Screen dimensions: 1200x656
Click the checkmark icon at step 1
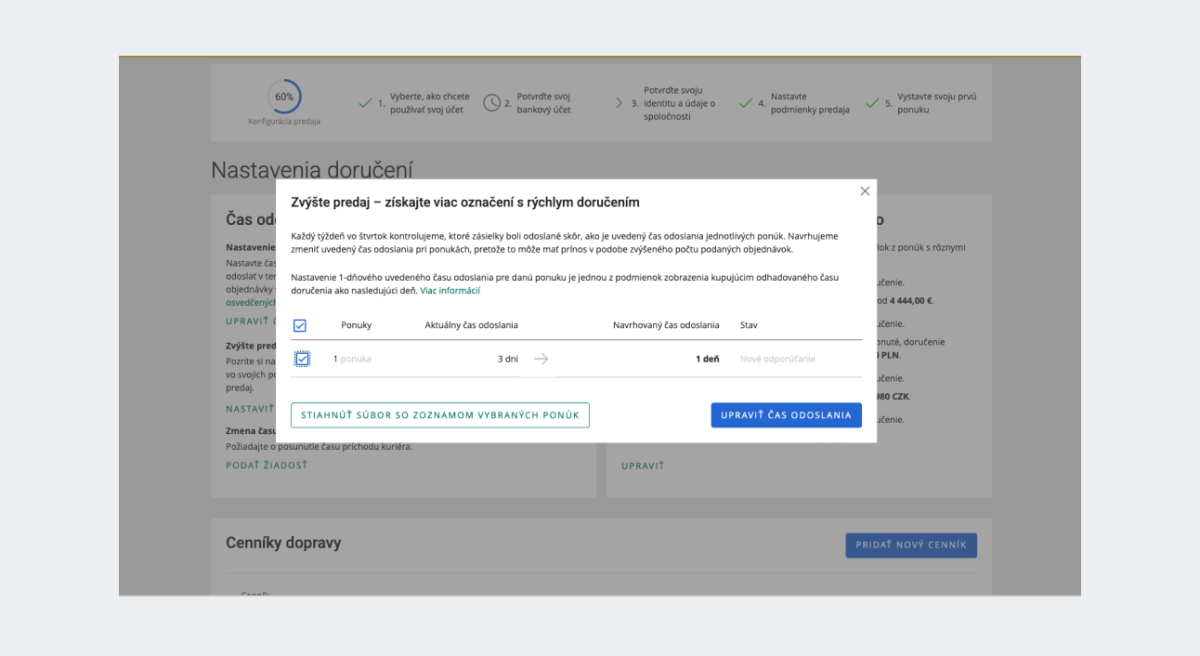tap(365, 102)
